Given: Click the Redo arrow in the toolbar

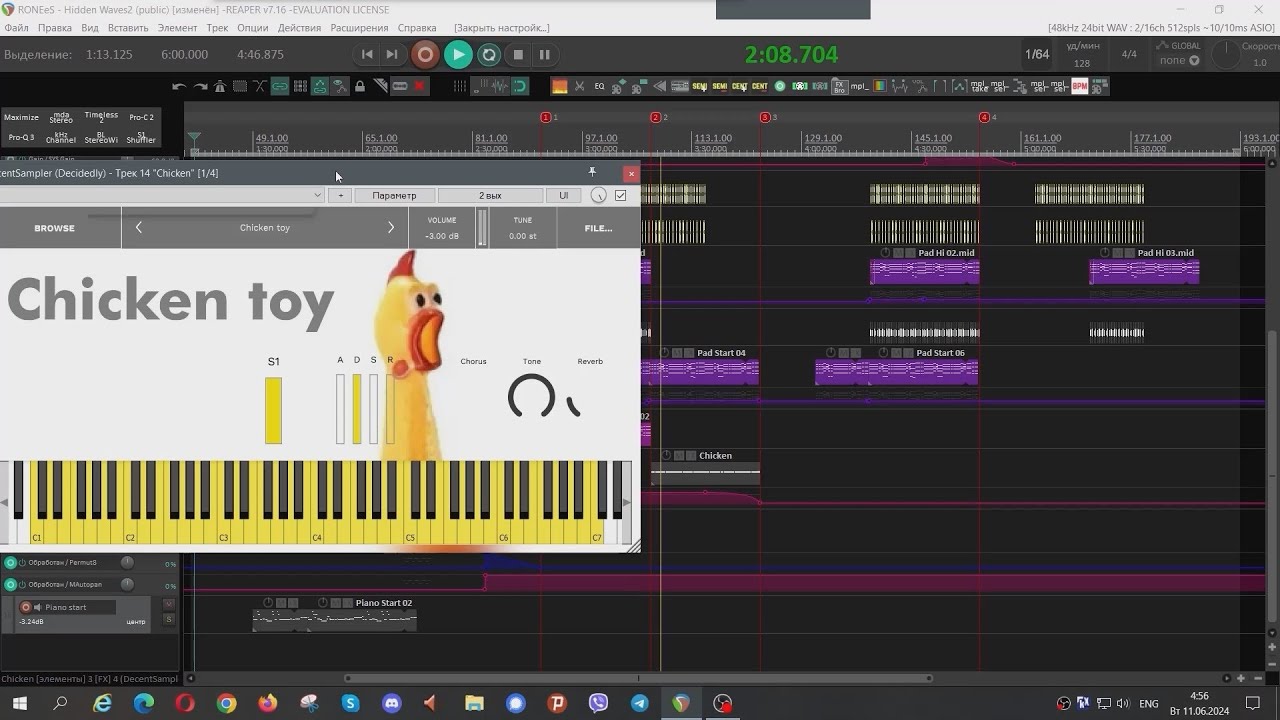Looking at the screenshot, I should pyautogui.click(x=201, y=87).
